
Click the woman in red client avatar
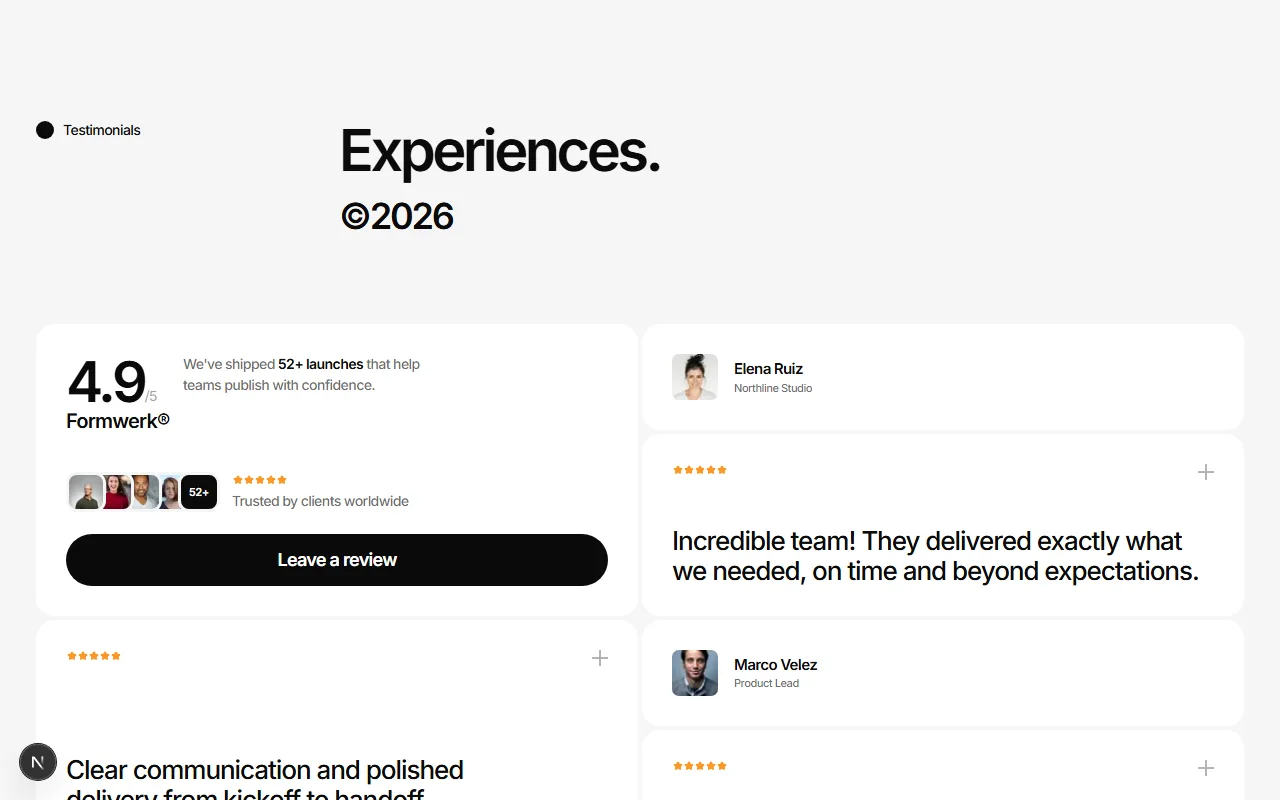pyautogui.click(x=116, y=492)
